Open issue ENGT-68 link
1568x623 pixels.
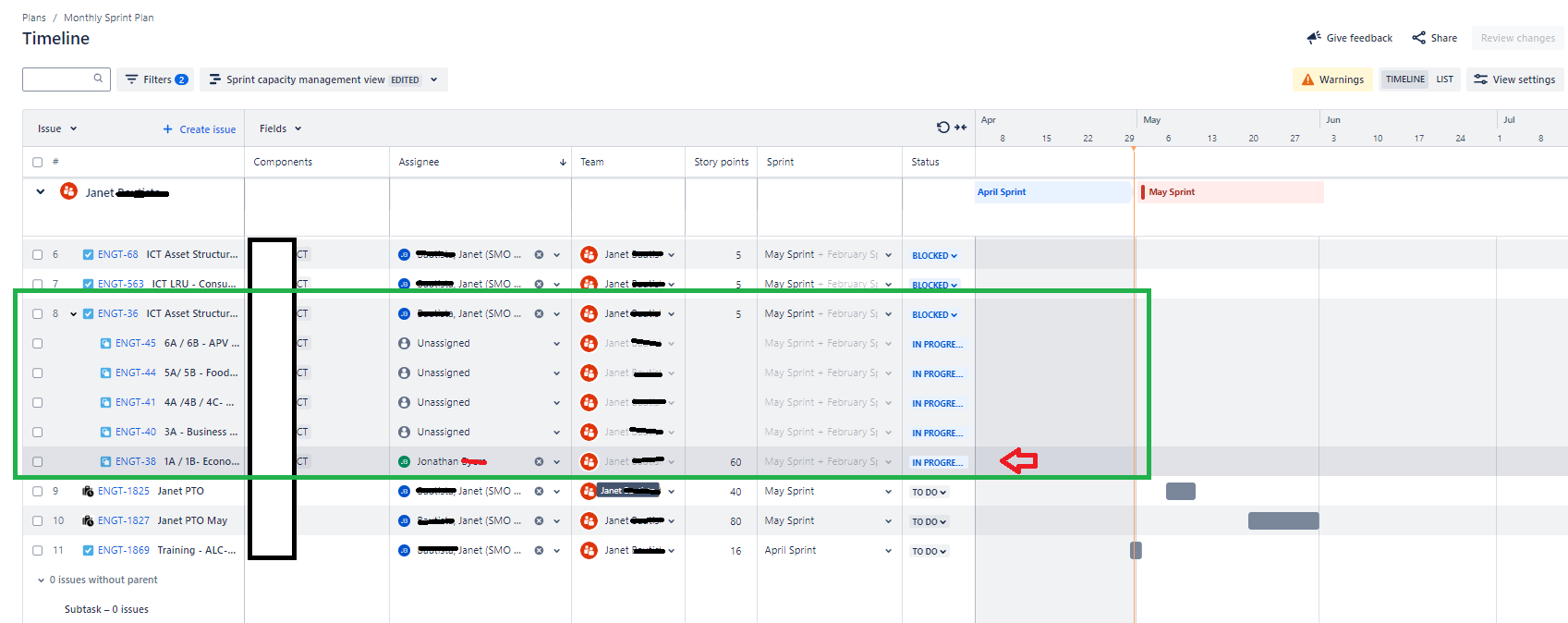pos(117,254)
